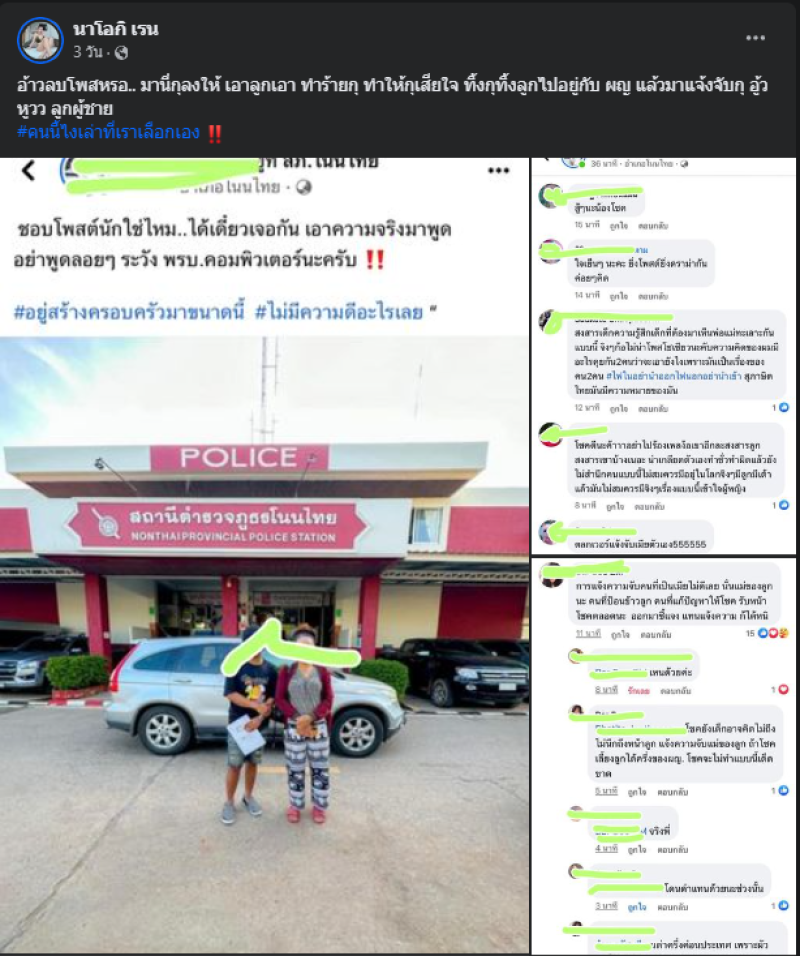Open hashtag #ไม่มีความดีอะไรเลย

click(339, 312)
